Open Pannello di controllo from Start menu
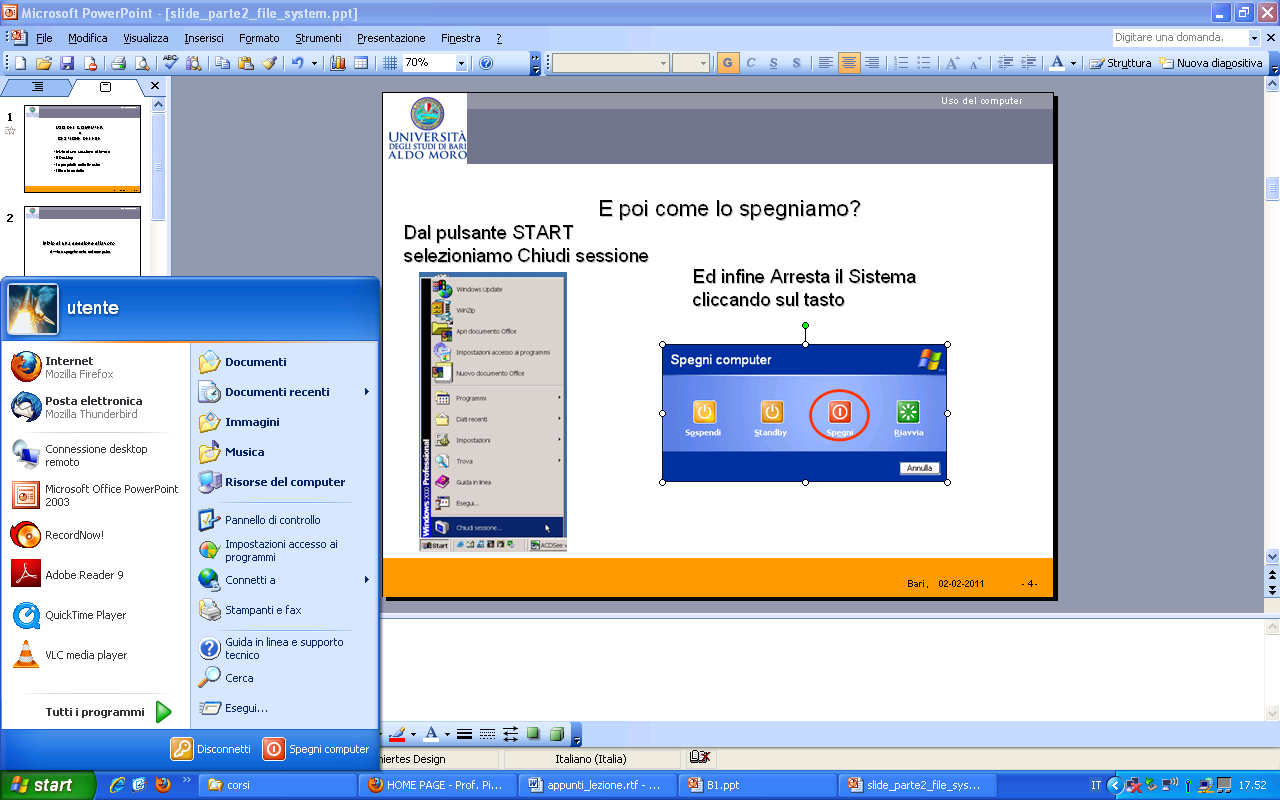 pos(260,520)
